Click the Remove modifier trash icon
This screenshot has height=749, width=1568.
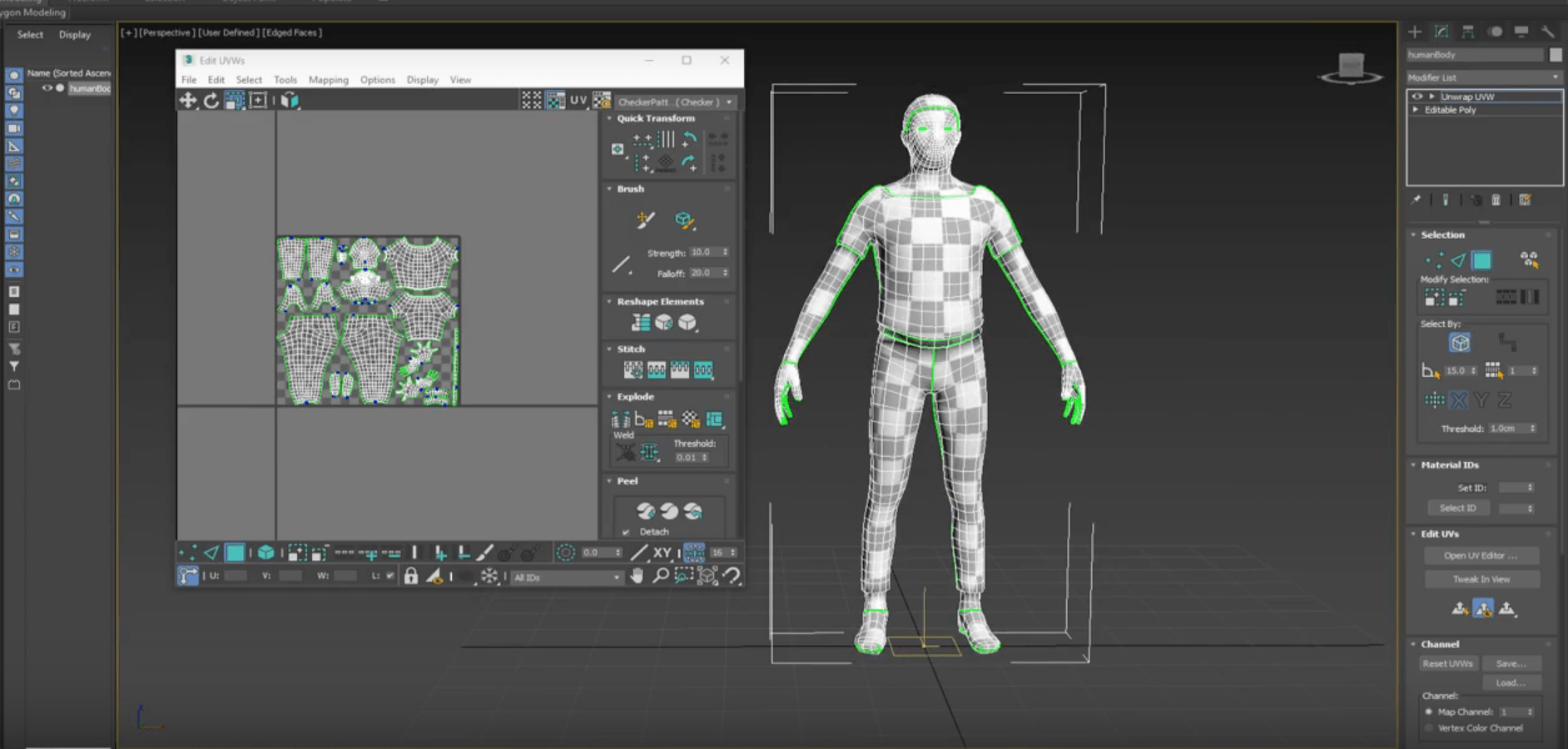1496,200
